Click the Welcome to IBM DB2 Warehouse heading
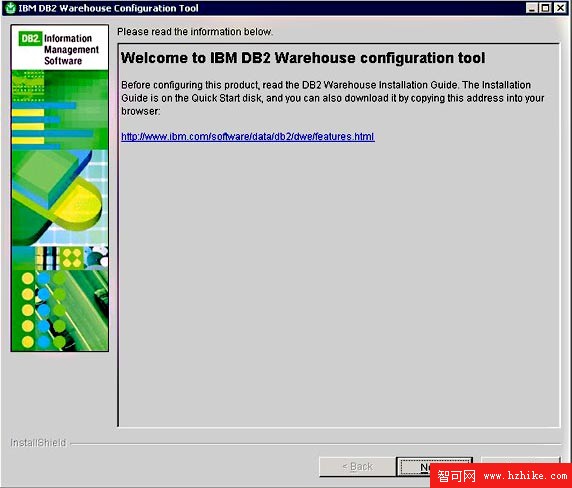Screen dimensions: 572x488 tap(303, 58)
